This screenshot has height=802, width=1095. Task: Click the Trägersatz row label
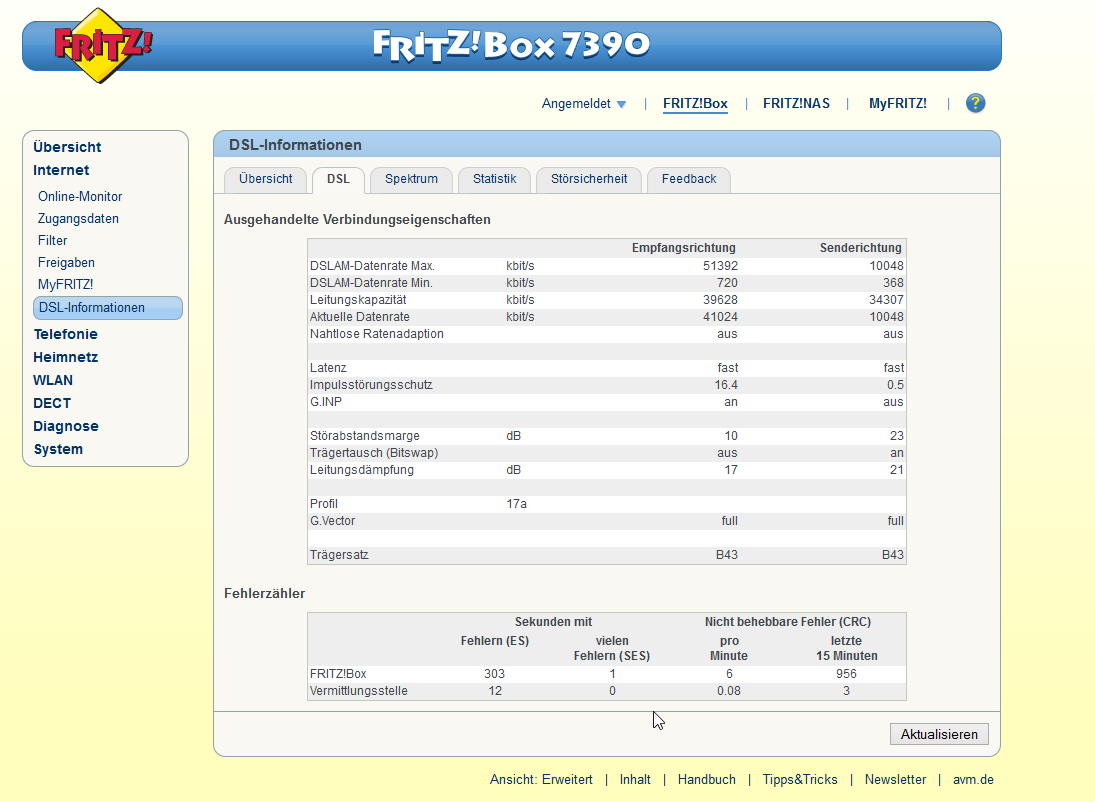click(x=339, y=555)
